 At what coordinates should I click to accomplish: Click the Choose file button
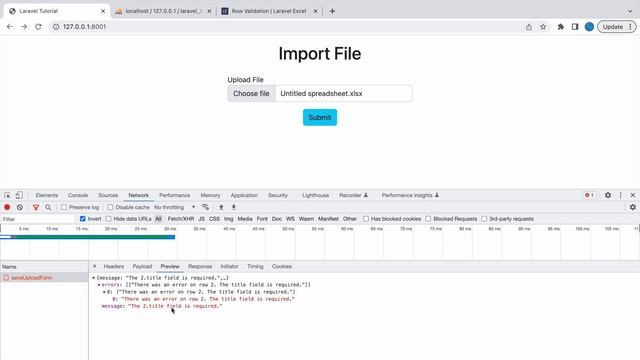tap(251, 93)
